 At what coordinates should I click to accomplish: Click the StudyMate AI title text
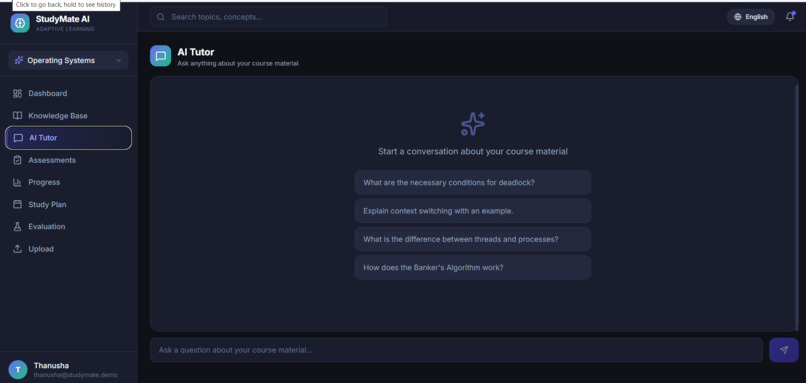click(x=63, y=19)
